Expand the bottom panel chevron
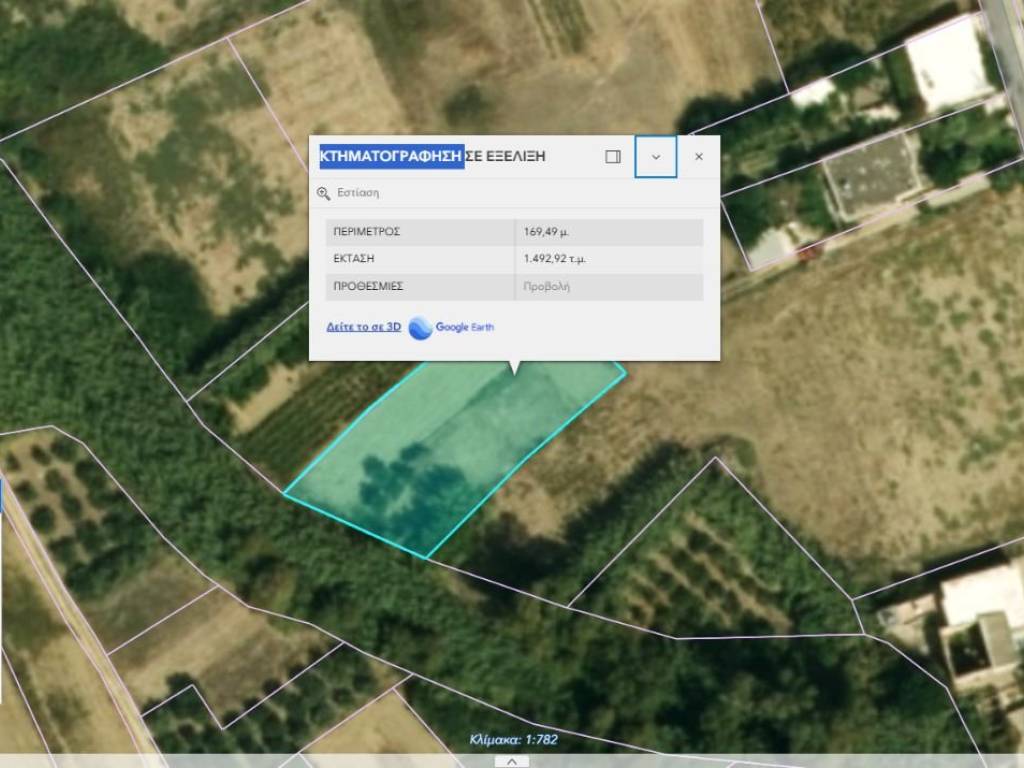Screen dimensions: 1024x768 pyautogui.click(x=511, y=761)
